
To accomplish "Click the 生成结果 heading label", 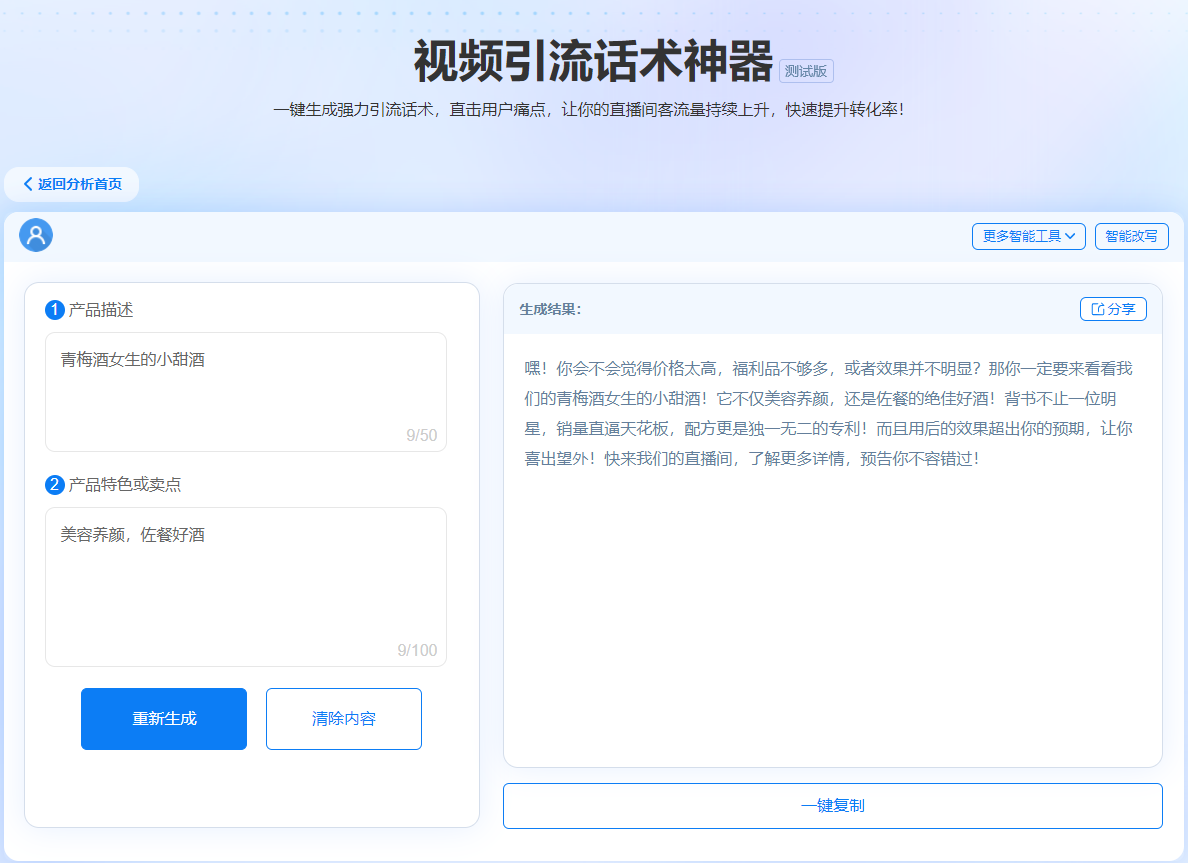I will click(x=550, y=309).
